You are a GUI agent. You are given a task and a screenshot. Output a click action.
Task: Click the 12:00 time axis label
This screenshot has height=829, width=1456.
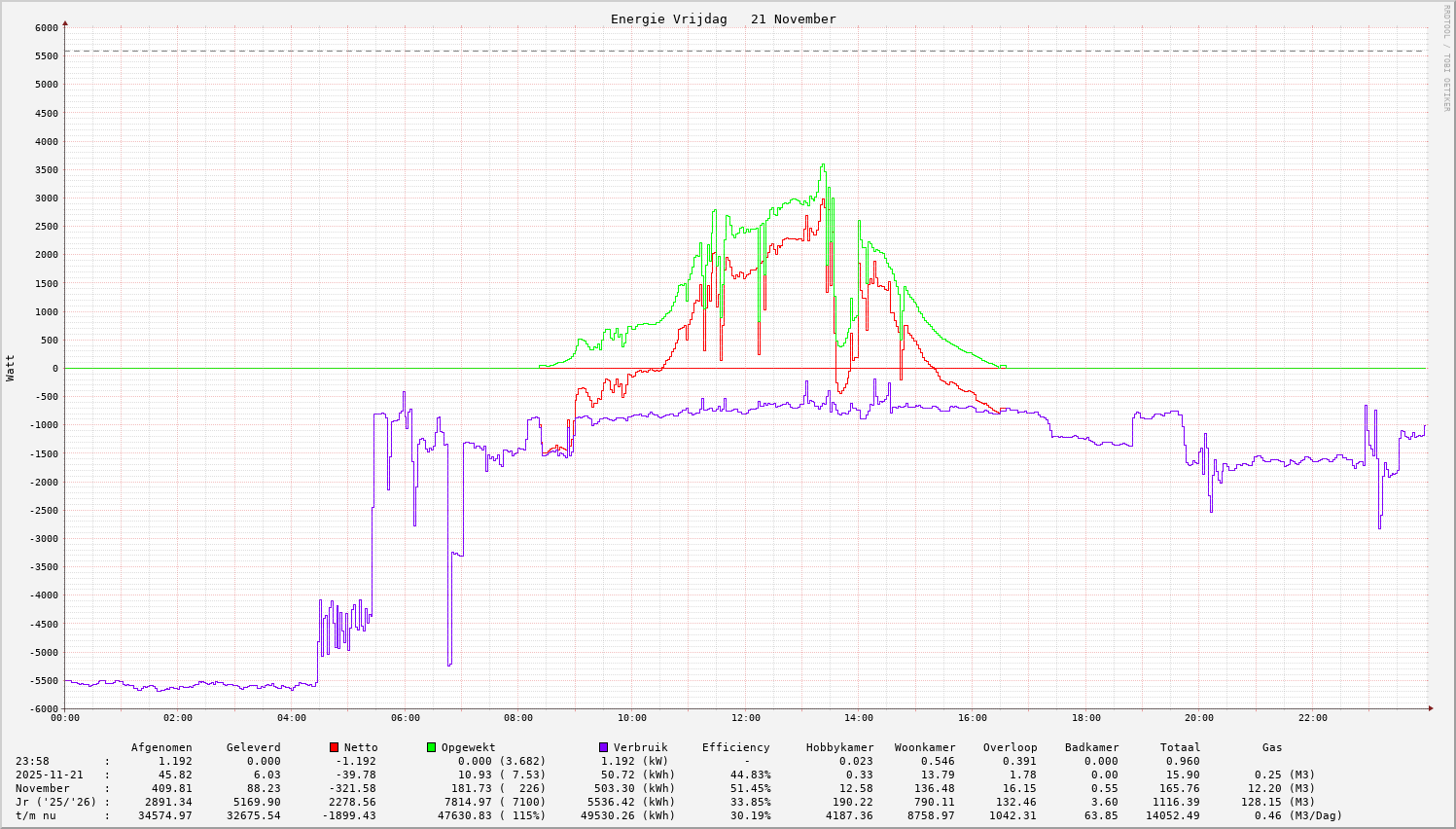pos(745,718)
